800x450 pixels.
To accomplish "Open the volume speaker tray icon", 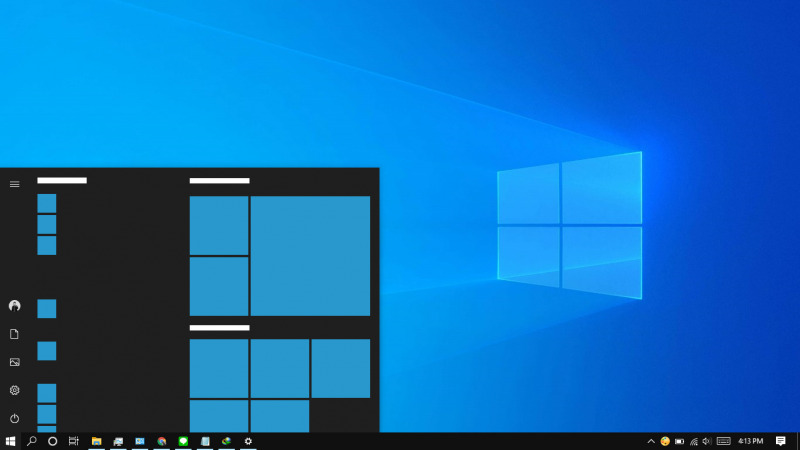I will pyautogui.click(x=707, y=441).
